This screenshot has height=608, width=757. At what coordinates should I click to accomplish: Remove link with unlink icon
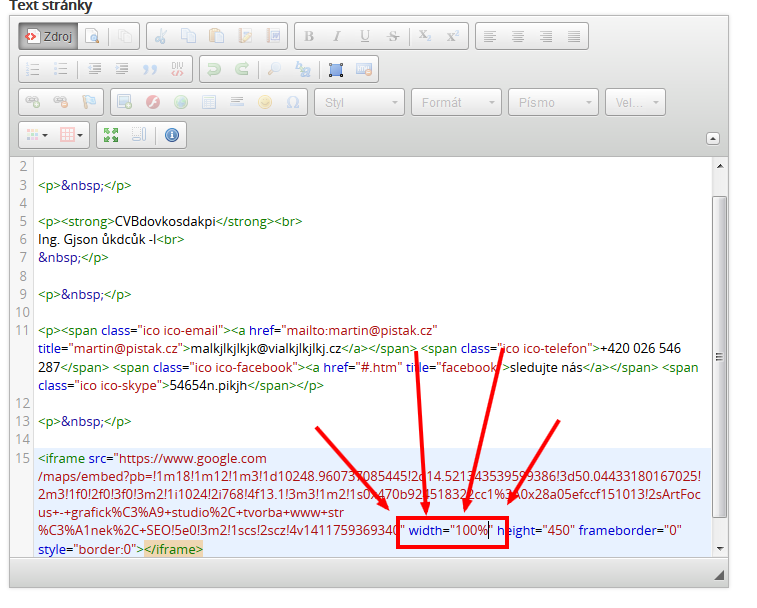click(x=61, y=102)
